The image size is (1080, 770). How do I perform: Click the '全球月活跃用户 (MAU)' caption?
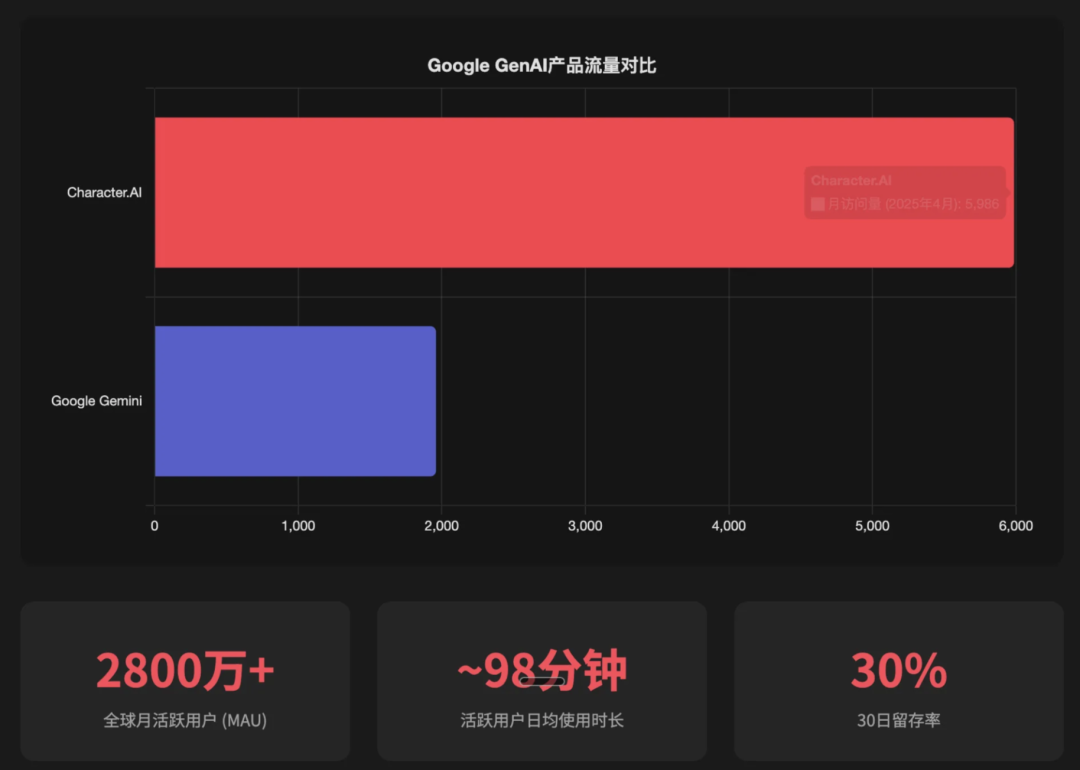(x=185, y=720)
